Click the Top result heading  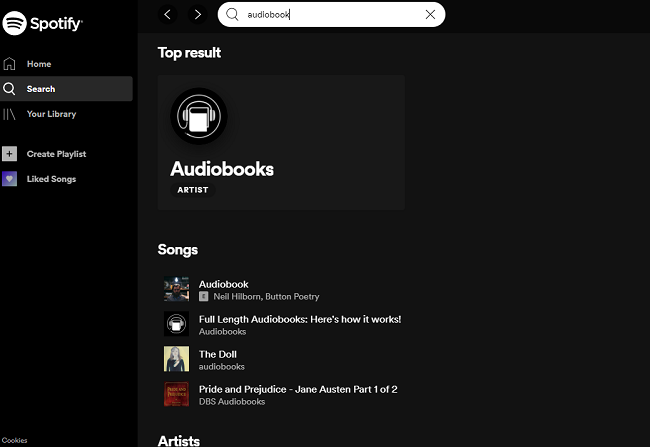[189, 53]
